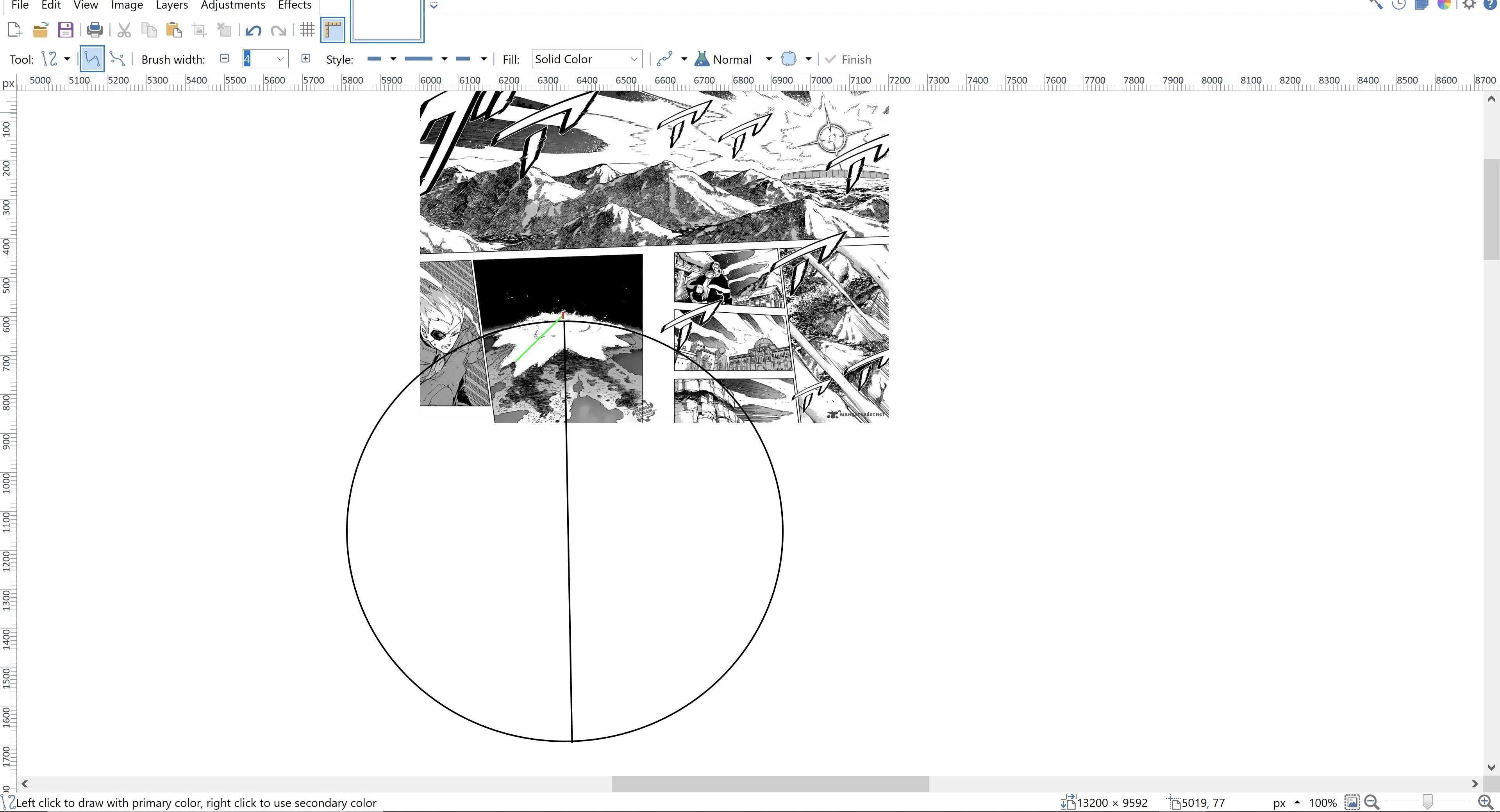Open the Adjustments menu

click(x=232, y=5)
